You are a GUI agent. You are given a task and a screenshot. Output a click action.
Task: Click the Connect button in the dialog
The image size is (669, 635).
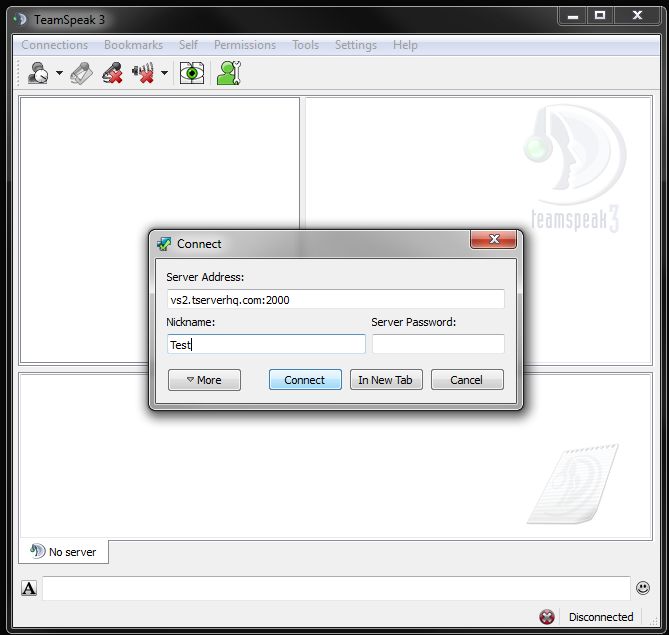point(305,380)
